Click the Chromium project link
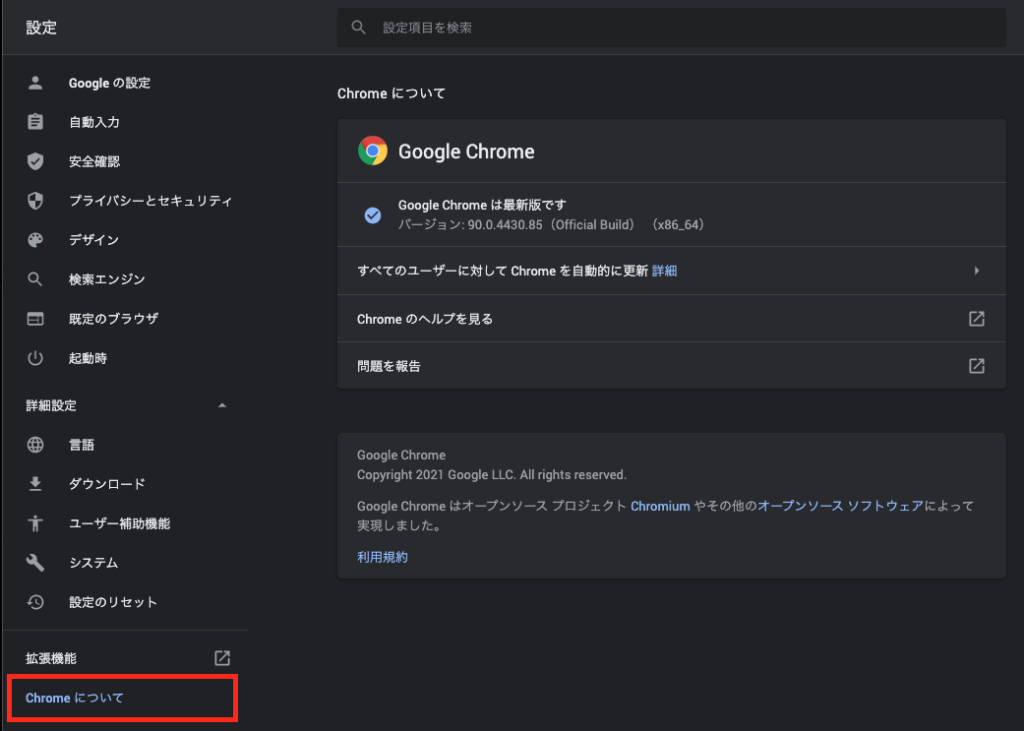Viewport: 1024px width, 731px height. [660, 506]
